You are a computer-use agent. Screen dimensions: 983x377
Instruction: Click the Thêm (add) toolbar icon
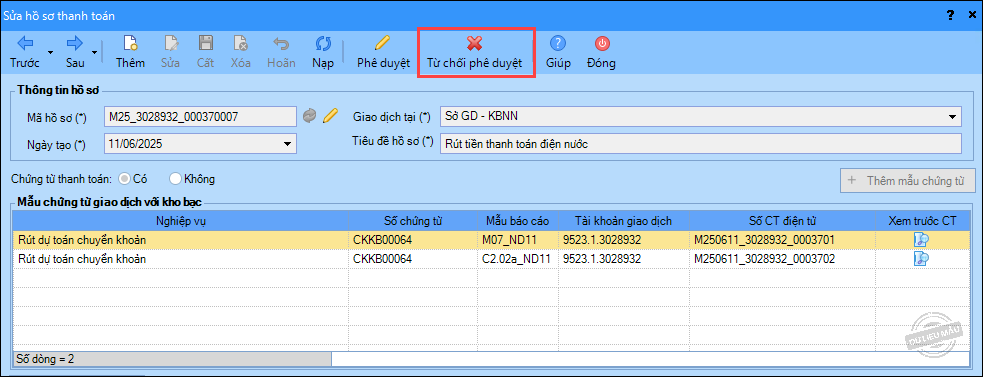pos(130,43)
